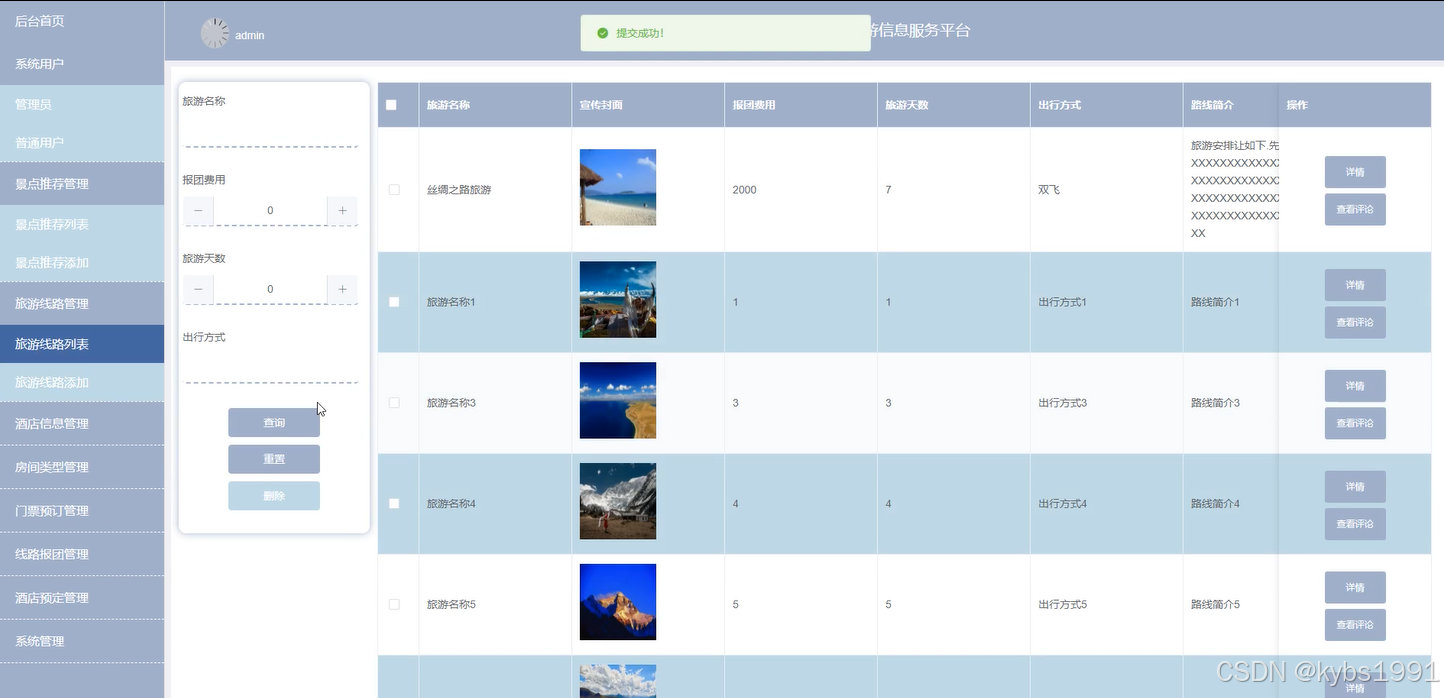Open beach cover image of 丝绸之路旅游

pyautogui.click(x=618, y=187)
